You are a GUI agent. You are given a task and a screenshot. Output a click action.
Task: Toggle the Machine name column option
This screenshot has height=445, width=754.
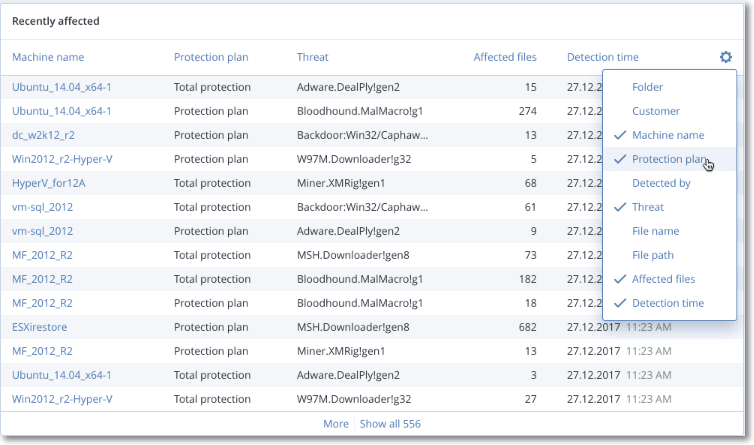[667, 135]
